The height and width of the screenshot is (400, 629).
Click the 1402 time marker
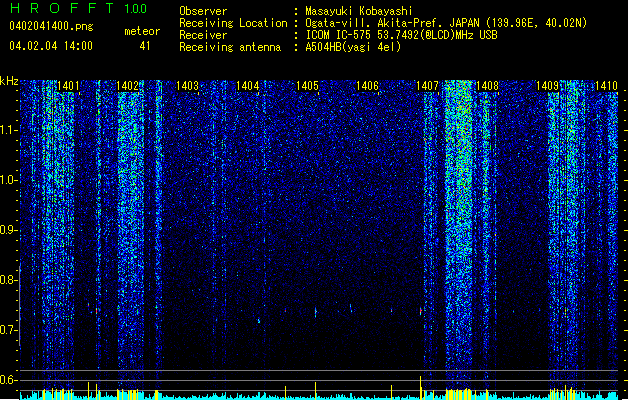tap(127, 86)
